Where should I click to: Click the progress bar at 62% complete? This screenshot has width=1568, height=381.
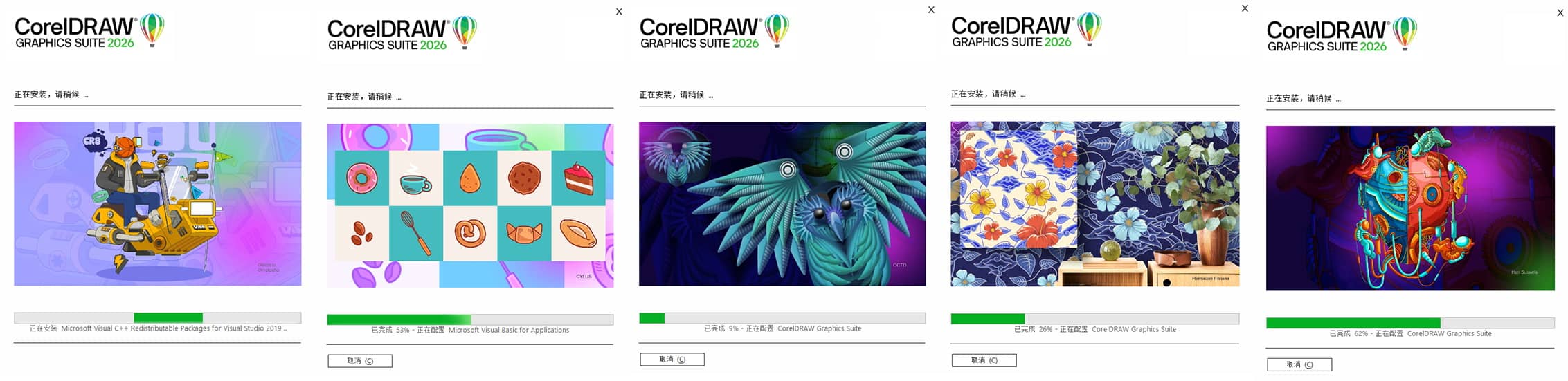(1410, 323)
